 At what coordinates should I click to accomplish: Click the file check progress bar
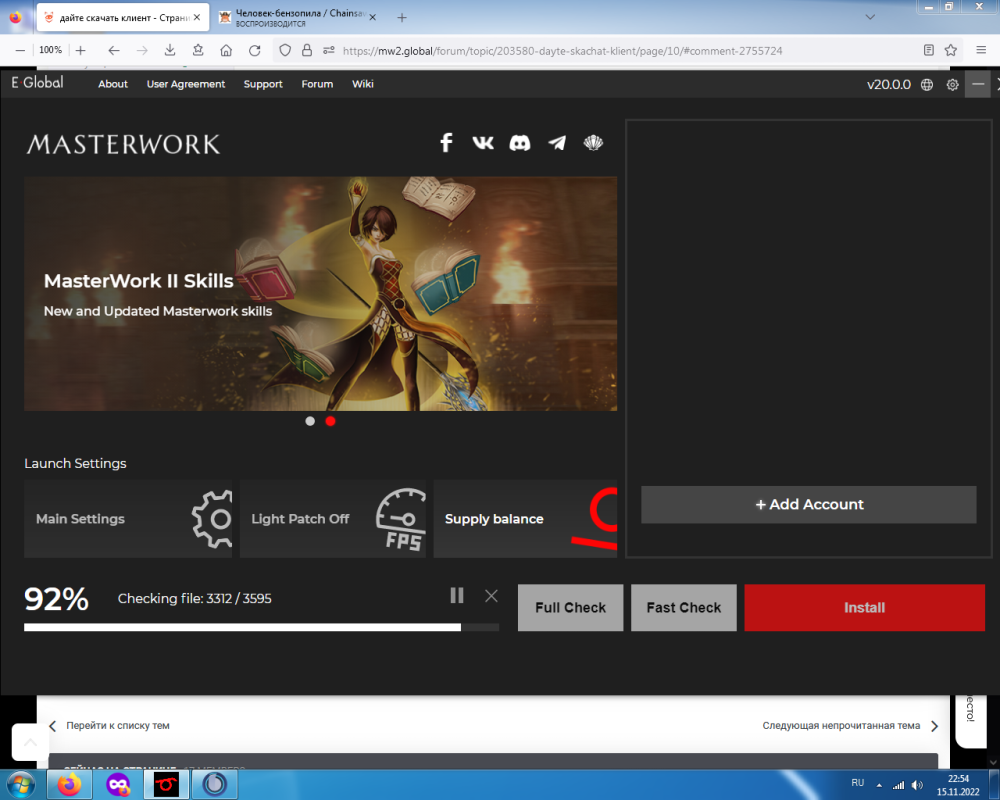(261, 628)
